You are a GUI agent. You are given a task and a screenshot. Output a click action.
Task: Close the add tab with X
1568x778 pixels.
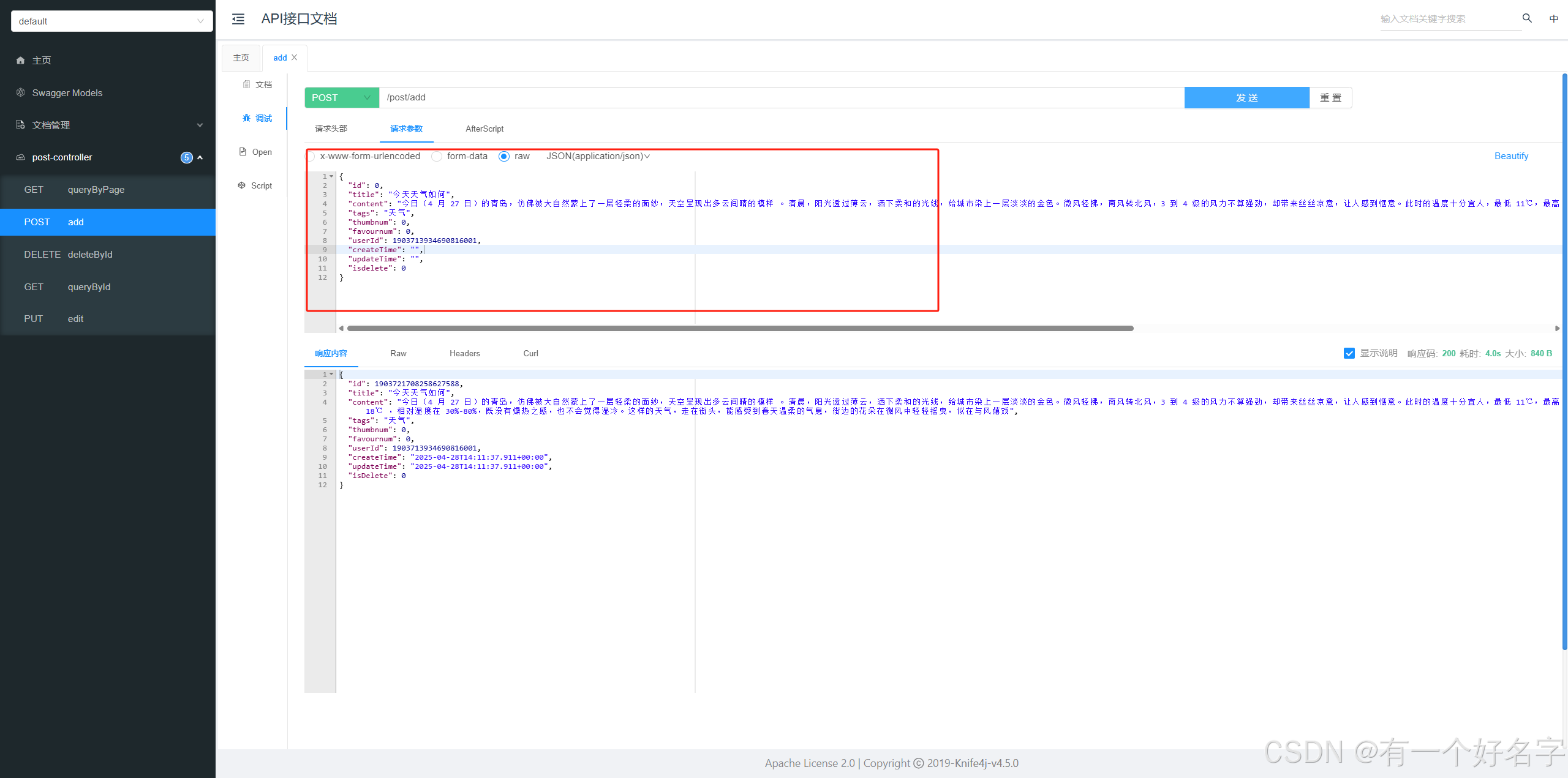point(295,58)
